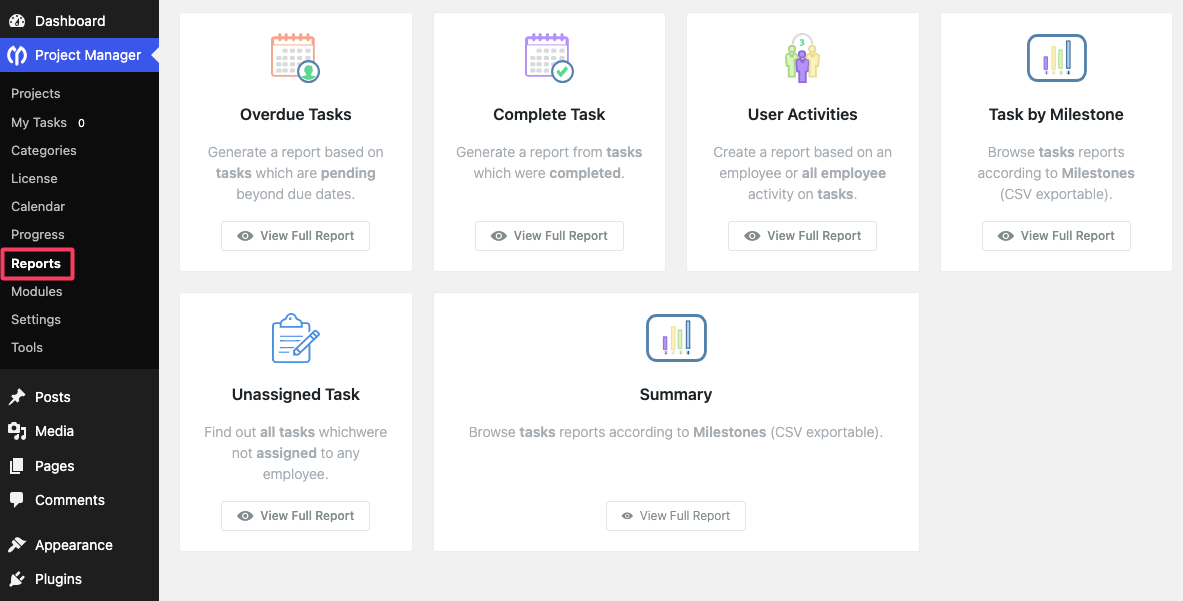The height and width of the screenshot is (601, 1183).
Task: Click the Summary bar chart icon
Action: pyautogui.click(x=676, y=338)
